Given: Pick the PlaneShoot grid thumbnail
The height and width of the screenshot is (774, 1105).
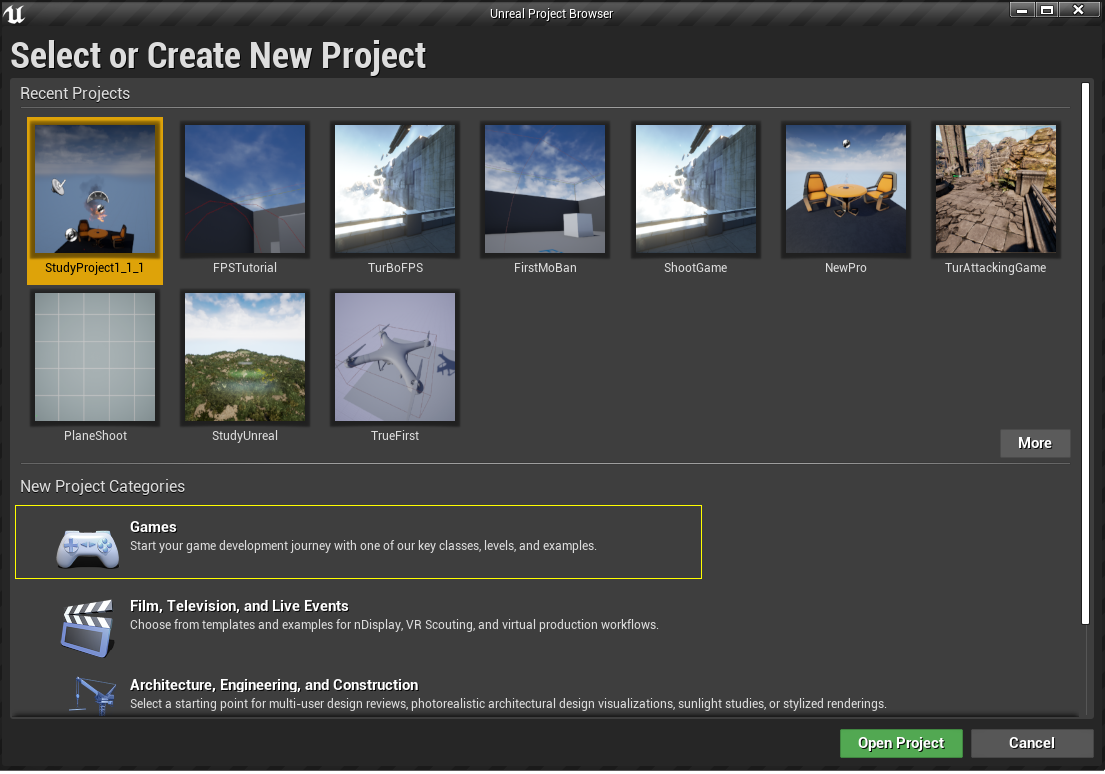Looking at the screenshot, I should [x=95, y=357].
